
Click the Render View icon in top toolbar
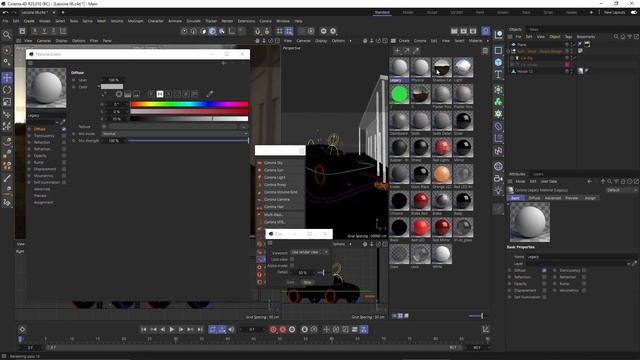pyautogui.click(x=454, y=31)
